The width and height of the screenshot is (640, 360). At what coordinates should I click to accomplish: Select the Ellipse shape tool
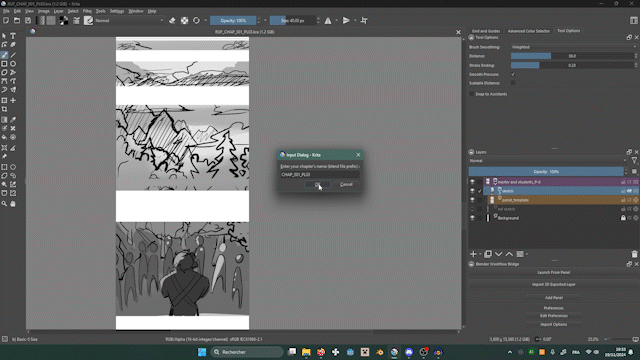tap(13, 64)
